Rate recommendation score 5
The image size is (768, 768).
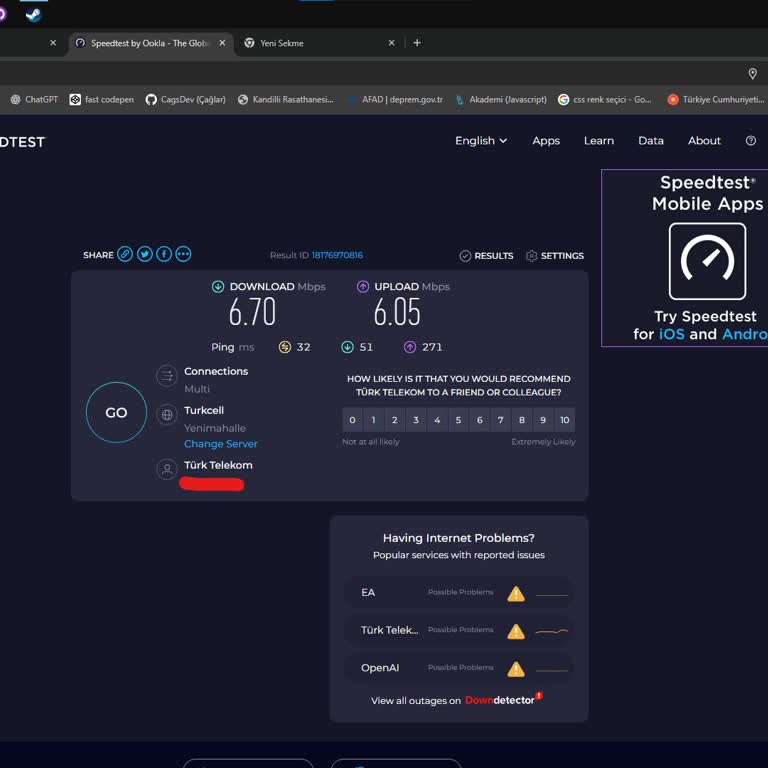458,420
